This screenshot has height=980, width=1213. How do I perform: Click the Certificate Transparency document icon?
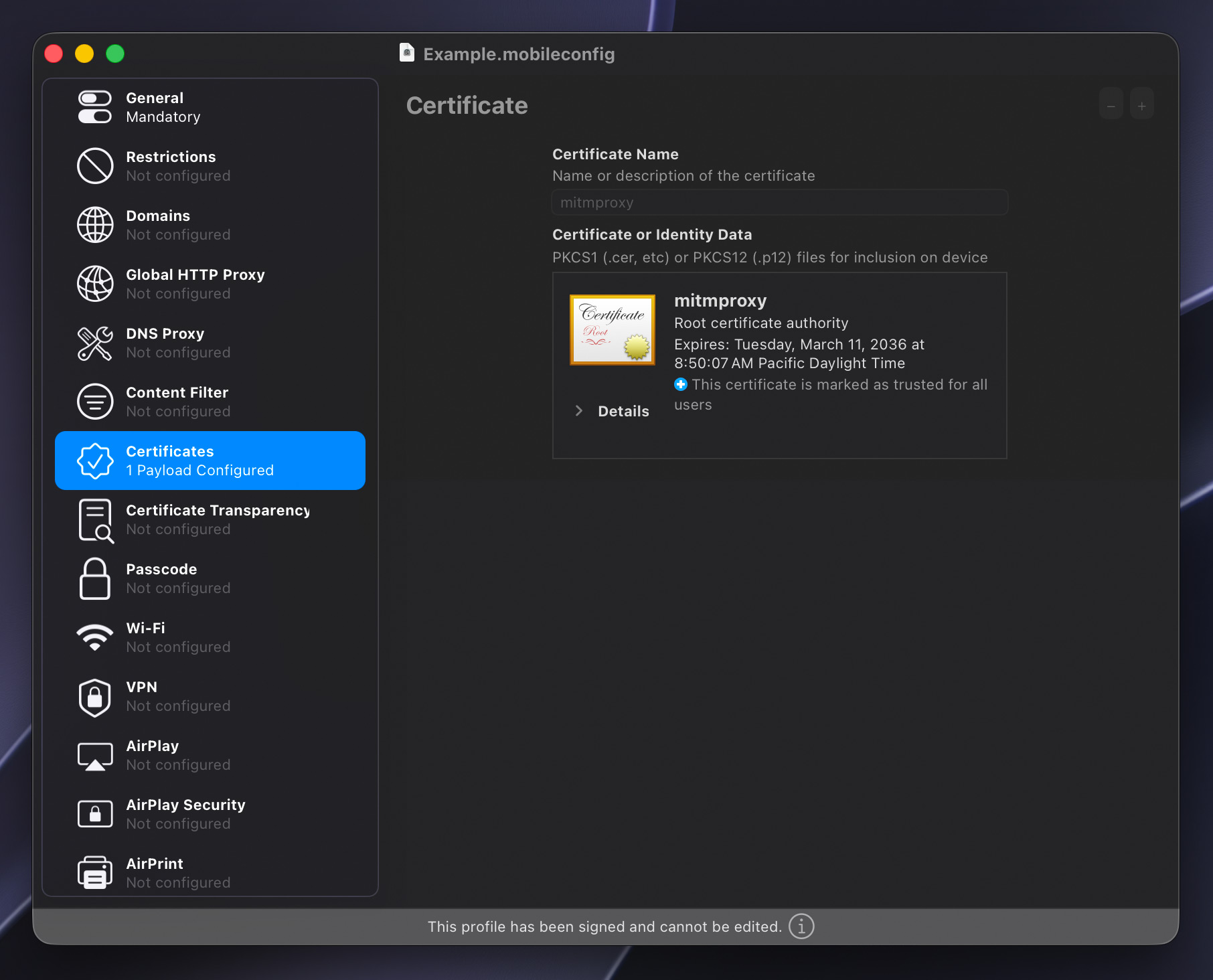coord(96,520)
